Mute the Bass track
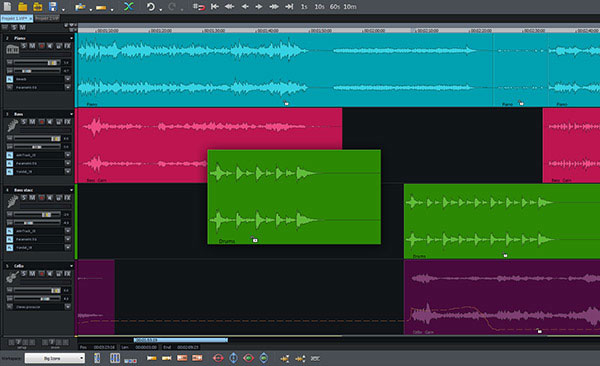This screenshot has height=366, width=600. 33,122
